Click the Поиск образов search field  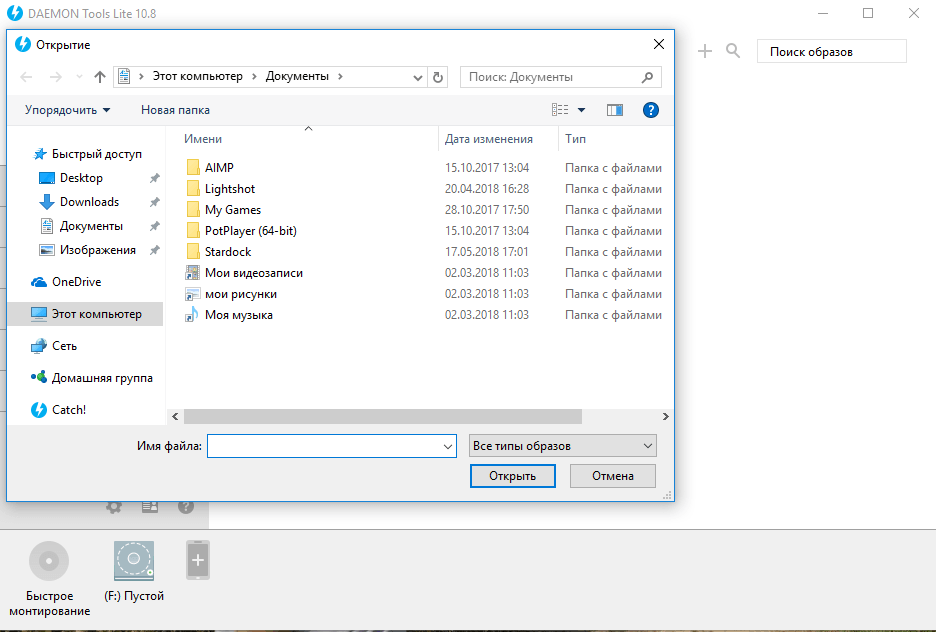click(x=832, y=51)
